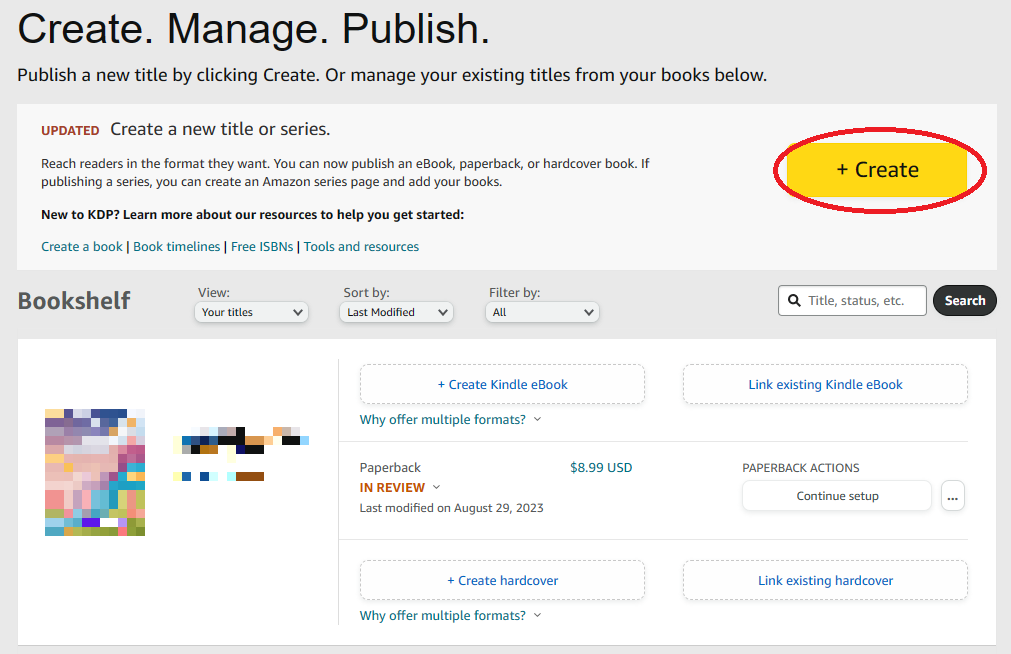Viewport: 1011px width, 654px height.
Task: Click the $8.99 USD price
Action: point(601,468)
